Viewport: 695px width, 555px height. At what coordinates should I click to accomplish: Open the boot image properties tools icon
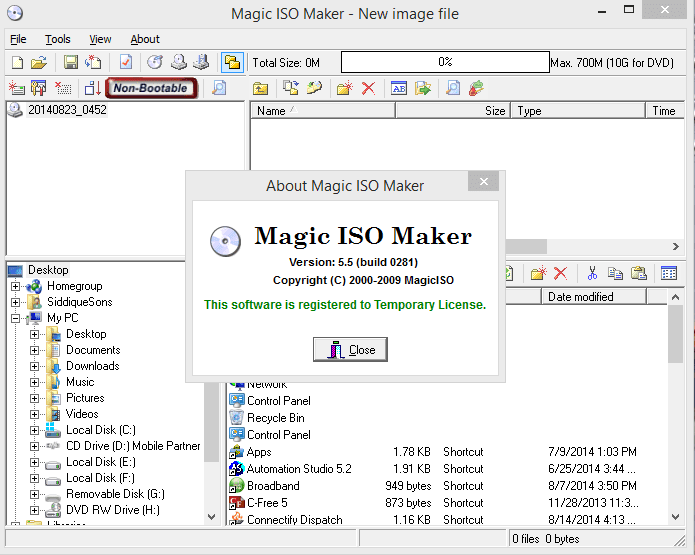[39, 88]
